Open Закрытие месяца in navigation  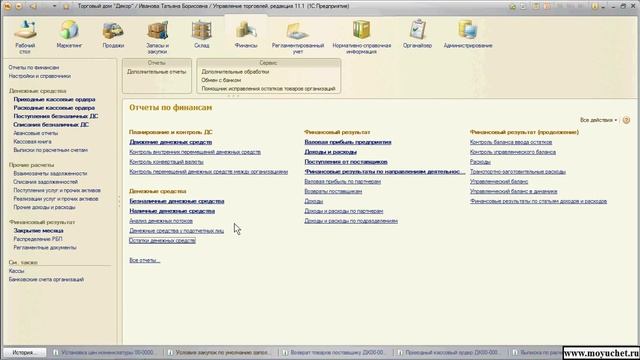click(38, 231)
